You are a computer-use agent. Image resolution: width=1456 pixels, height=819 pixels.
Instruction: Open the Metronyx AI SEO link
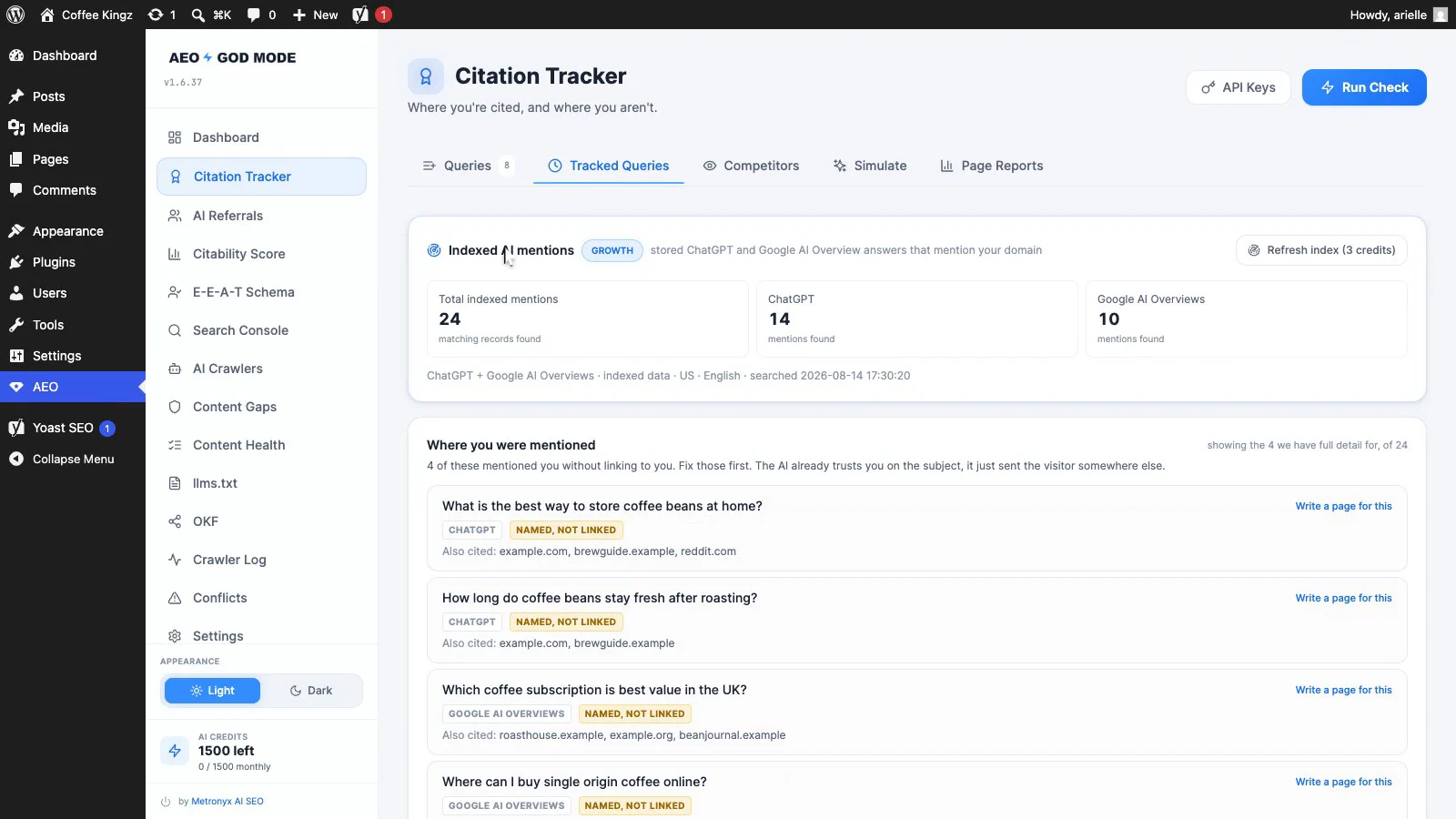pos(227,802)
